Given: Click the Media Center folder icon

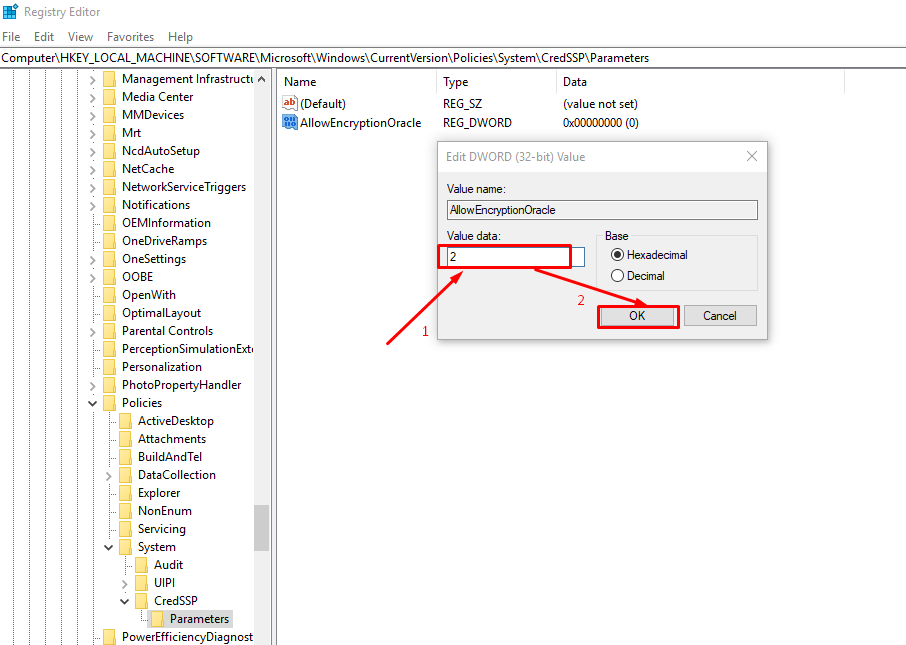Looking at the screenshot, I should point(110,97).
